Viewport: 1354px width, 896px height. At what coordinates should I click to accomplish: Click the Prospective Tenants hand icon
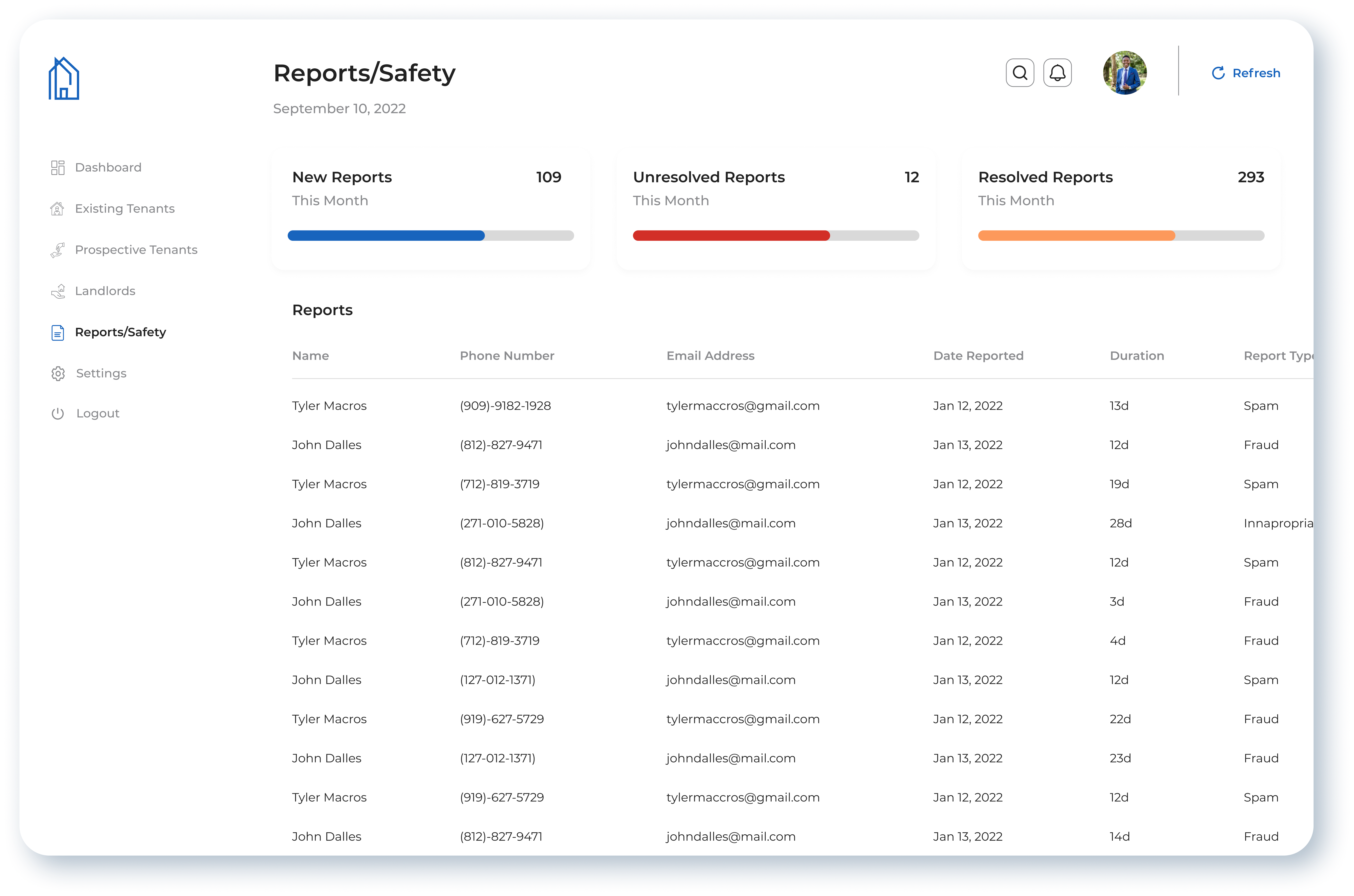tap(57, 250)
